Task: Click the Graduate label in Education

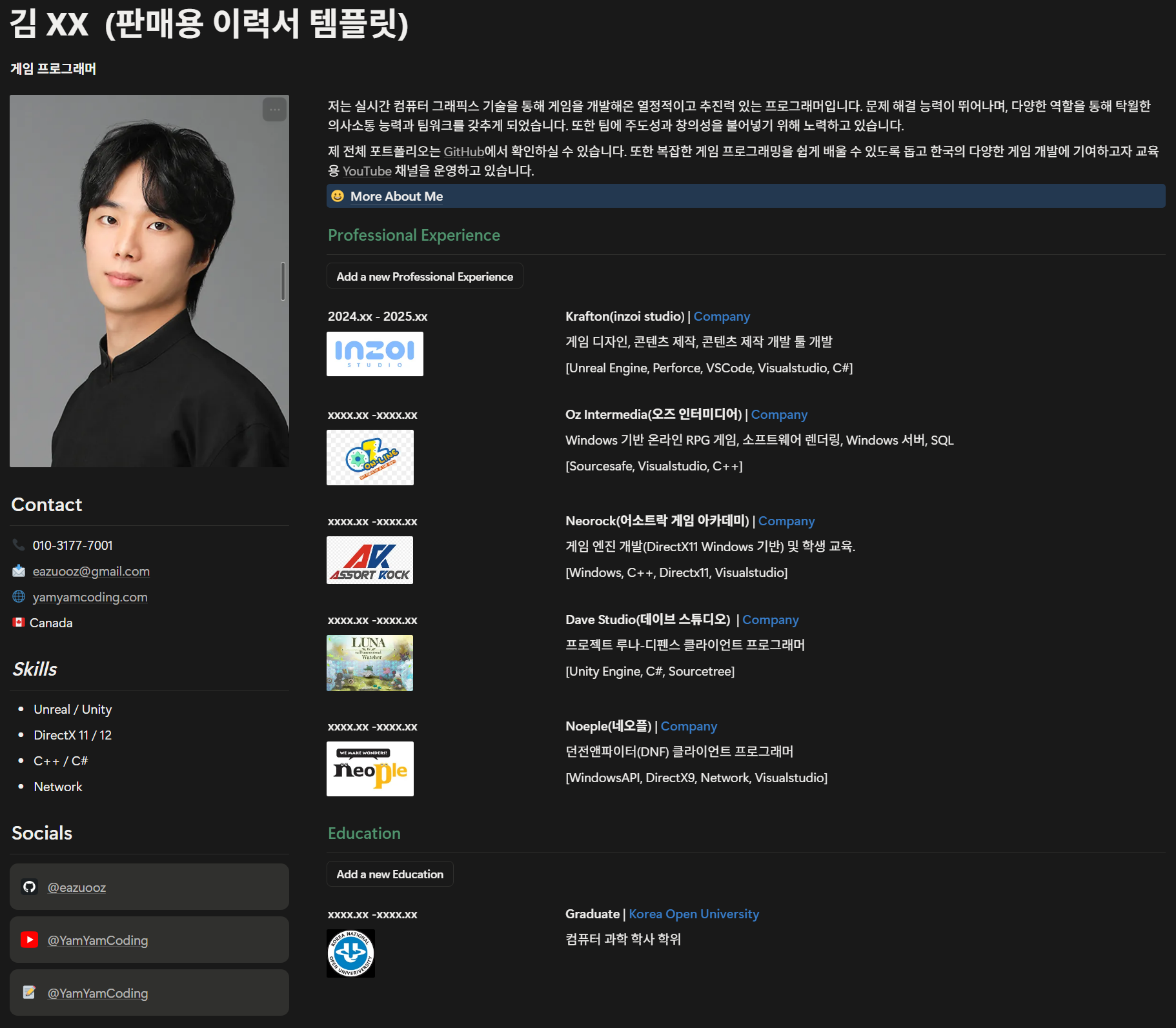Action: click(593, 914)
